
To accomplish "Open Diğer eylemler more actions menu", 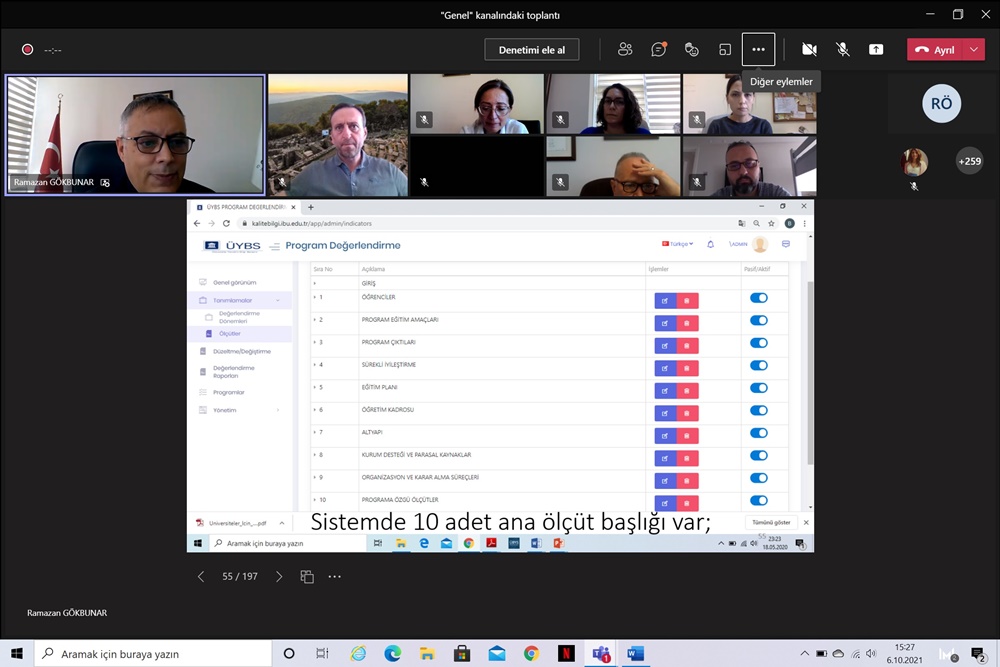I will click(758, 49).
